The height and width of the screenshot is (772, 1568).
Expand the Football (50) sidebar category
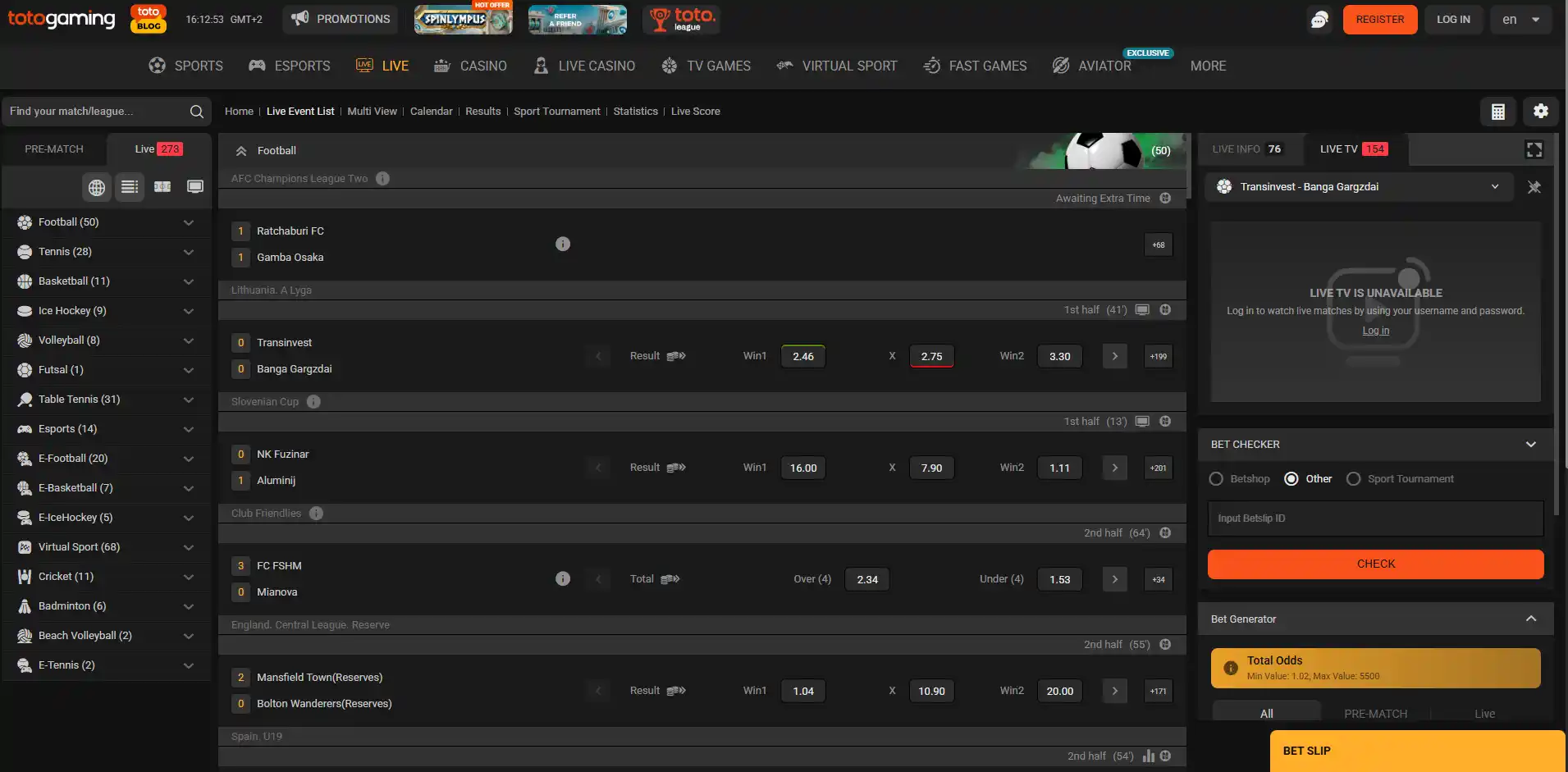pos(107,222)
